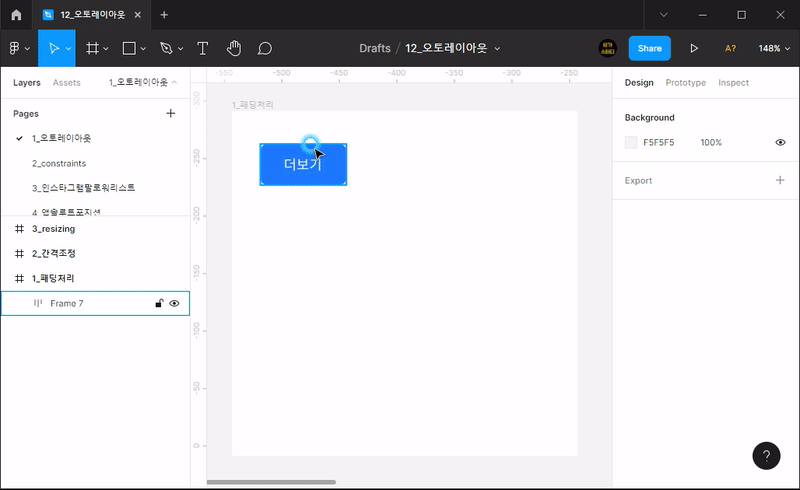Maximize the Figma window
Screen dimensions: 800x490
(x=741, y=15)
